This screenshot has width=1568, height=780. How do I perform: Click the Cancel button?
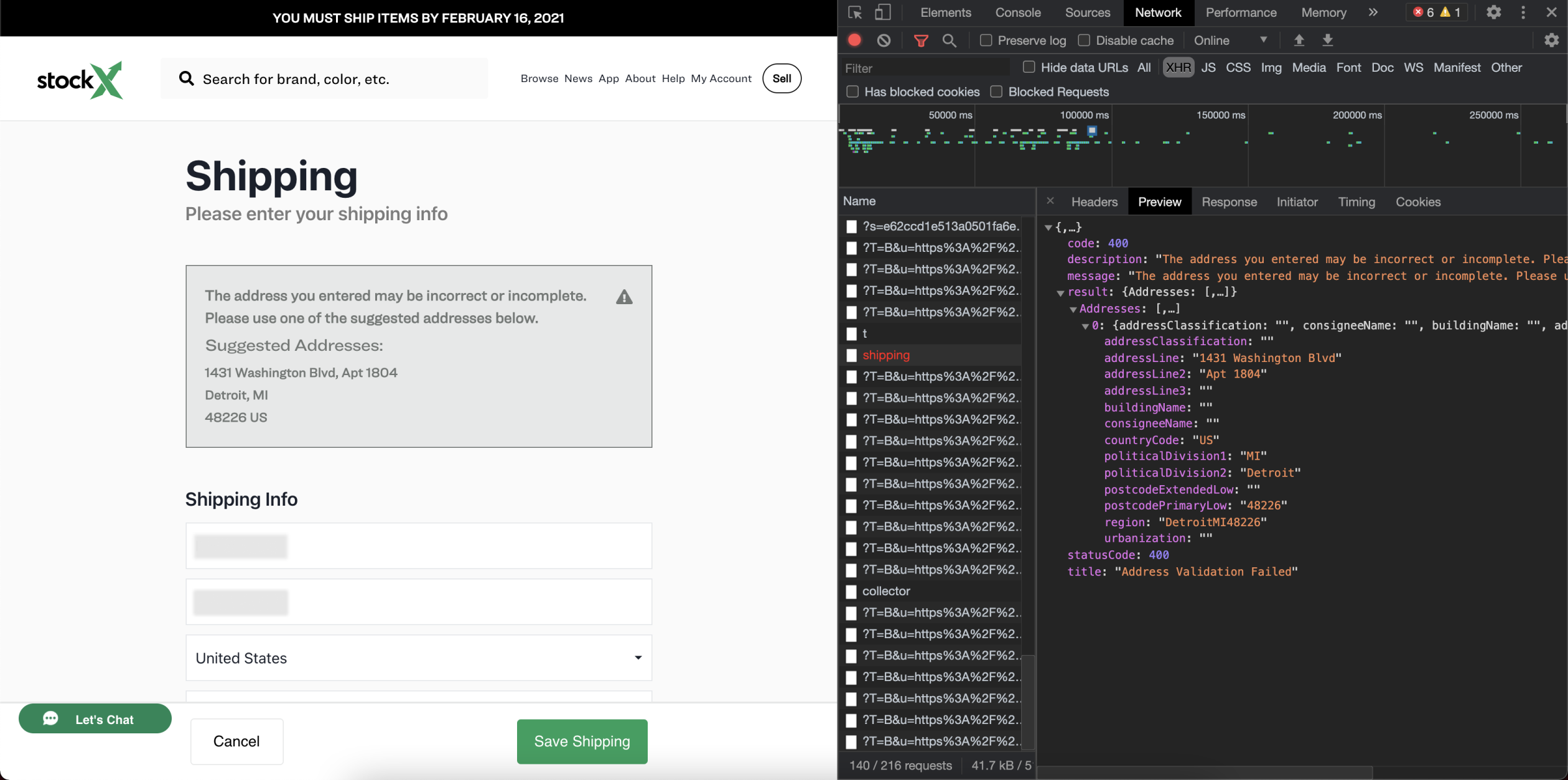coord(236,741)
